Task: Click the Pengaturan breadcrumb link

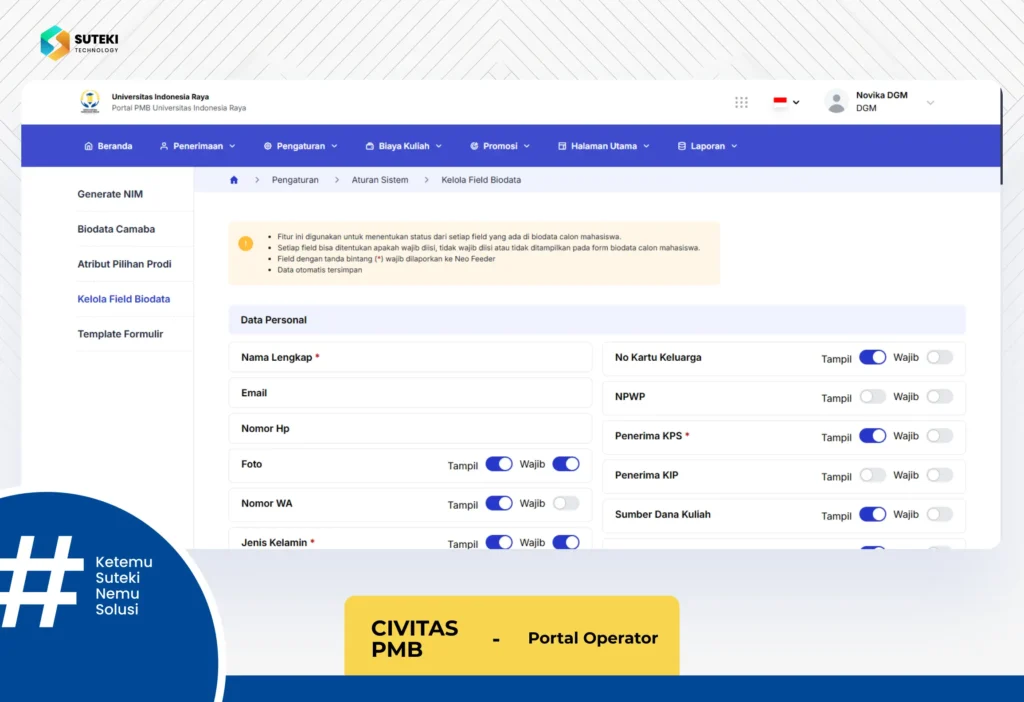Action: pos(295,180)
